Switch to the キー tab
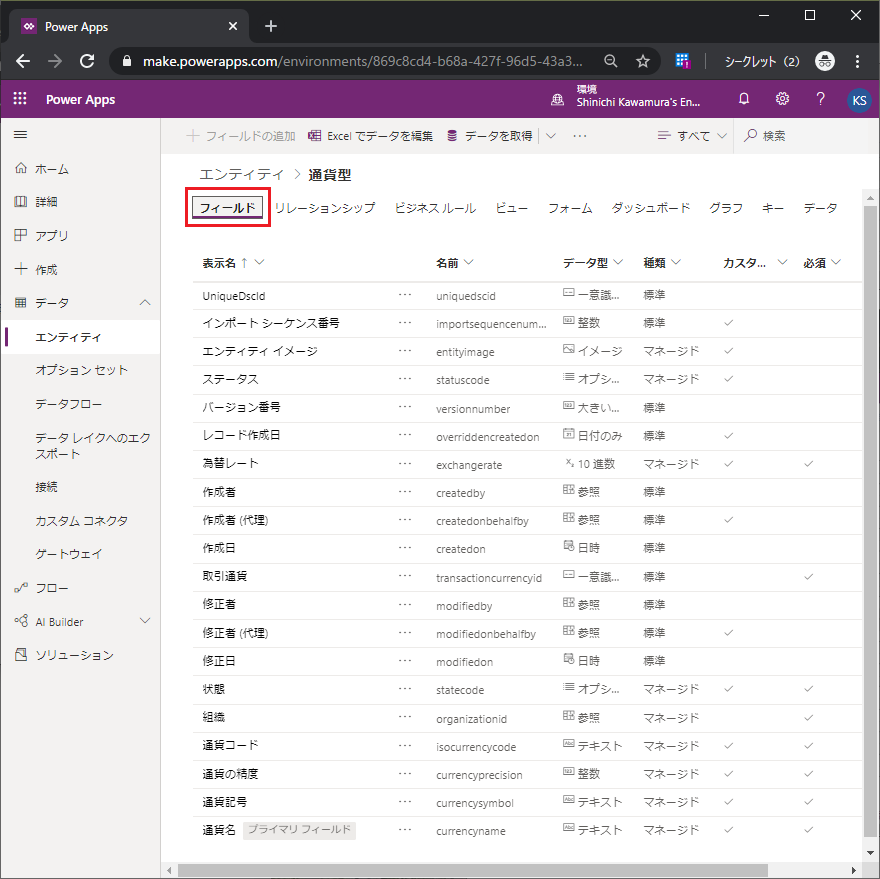The width and height of the screenshot is (880, 879). coord(773,208)
